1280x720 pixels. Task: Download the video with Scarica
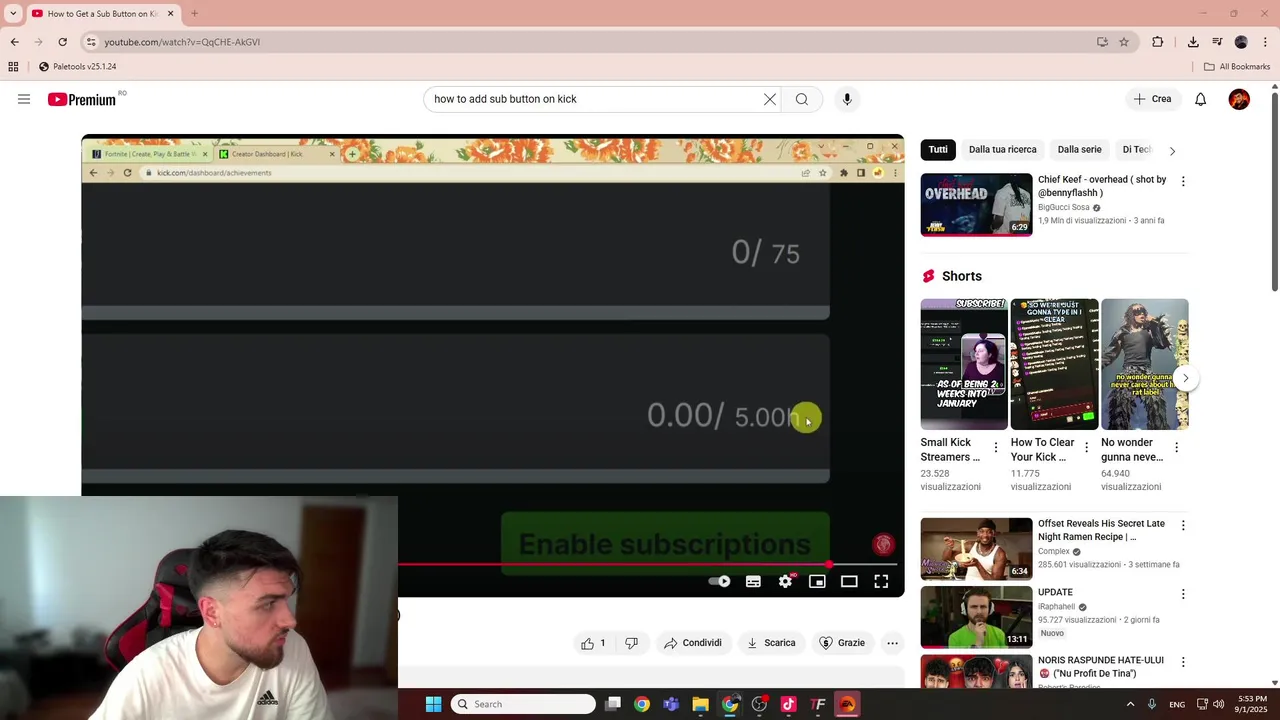tap(771, 643)
